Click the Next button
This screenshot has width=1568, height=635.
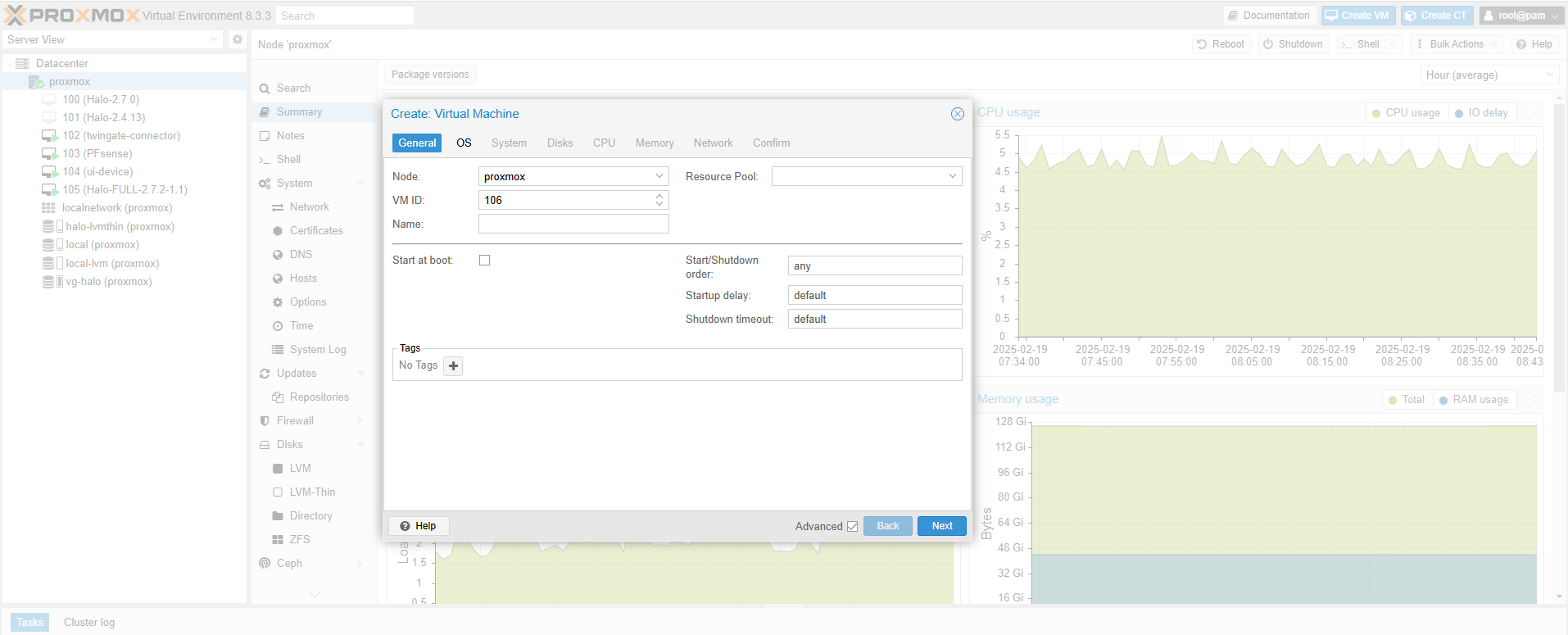pyautogui.click(x=941, y=526)
